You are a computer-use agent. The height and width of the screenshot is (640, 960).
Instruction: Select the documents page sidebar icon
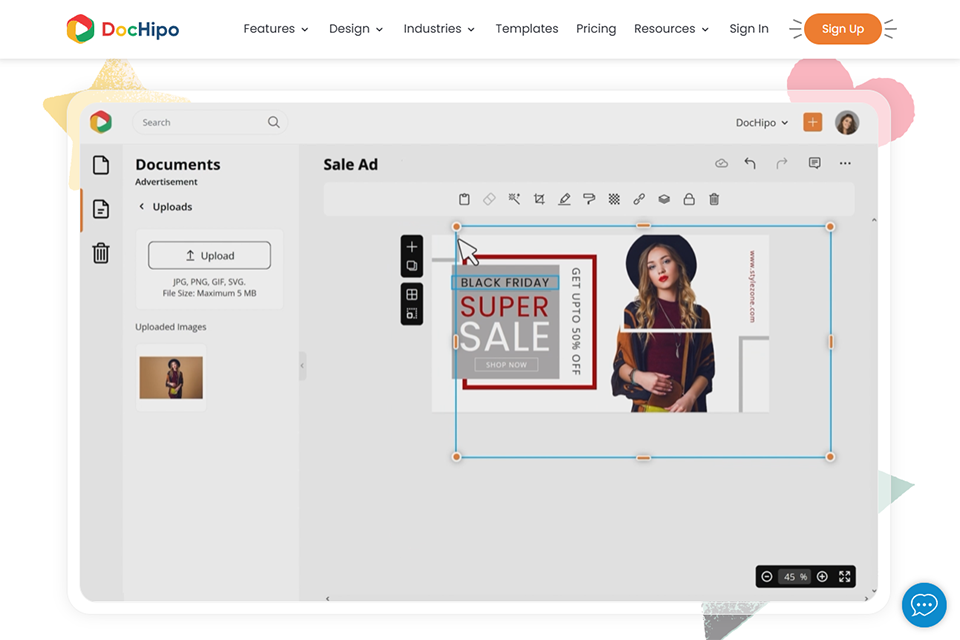[x=101, y=209]
